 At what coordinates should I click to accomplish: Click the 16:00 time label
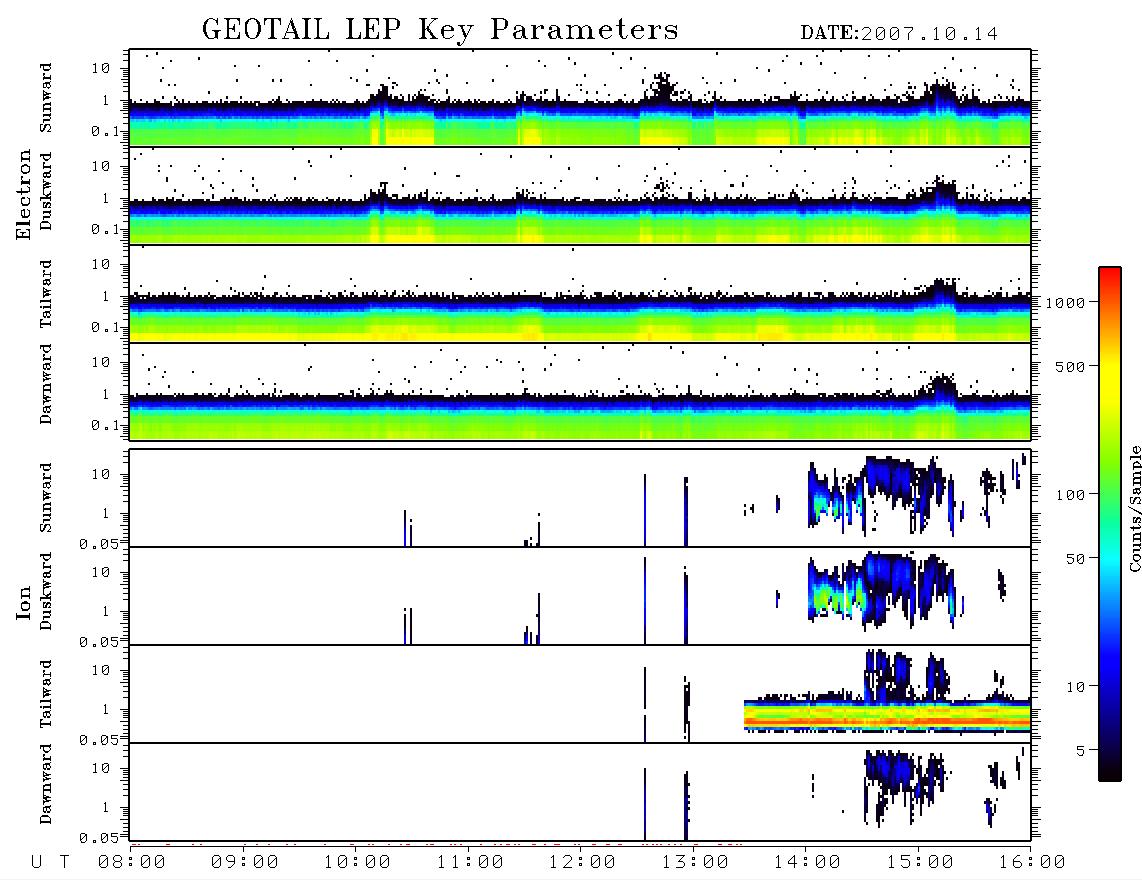tap(1032, 863)
